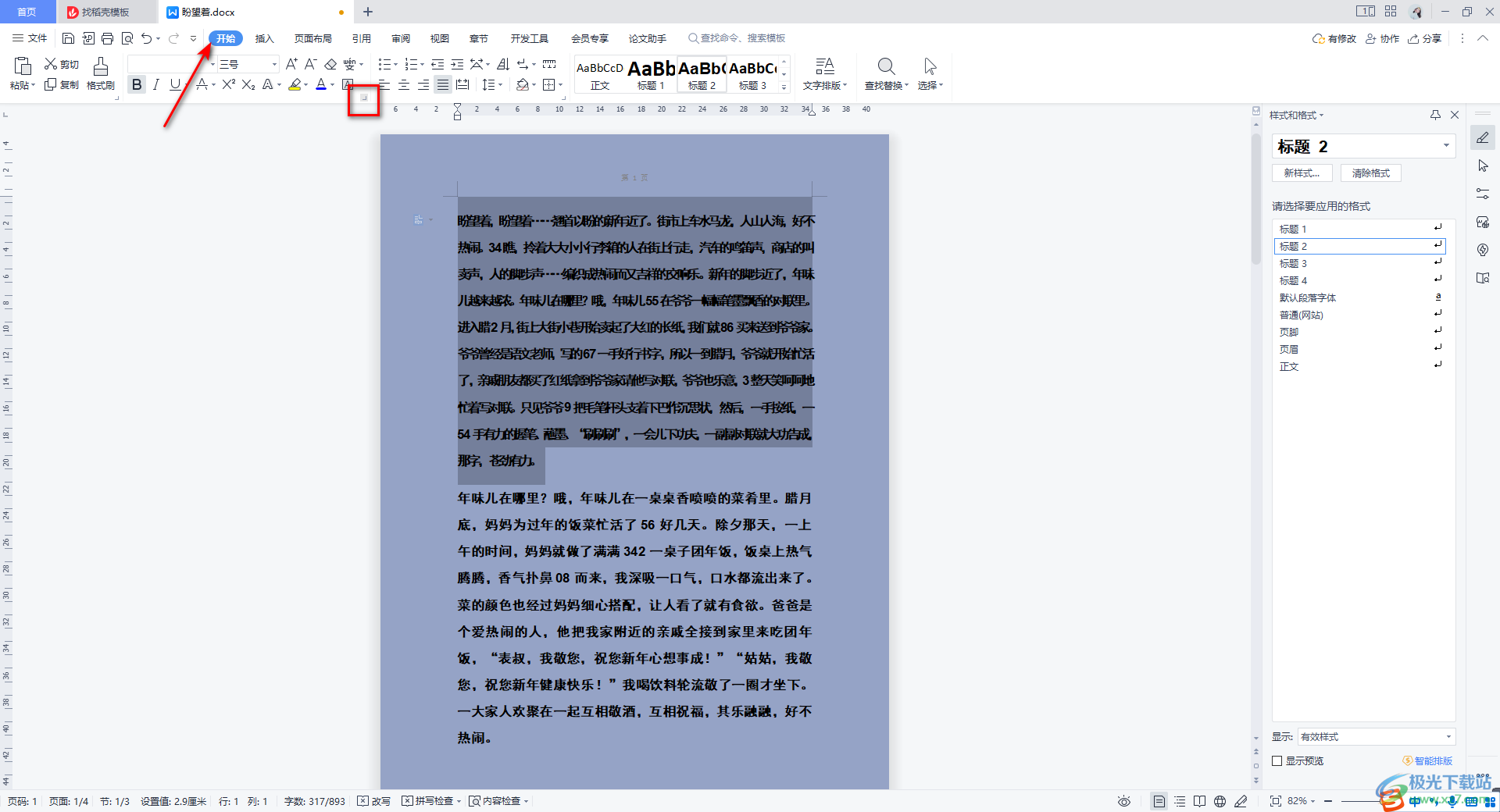Open the File (文件) menu

click(x=30, y=38)
